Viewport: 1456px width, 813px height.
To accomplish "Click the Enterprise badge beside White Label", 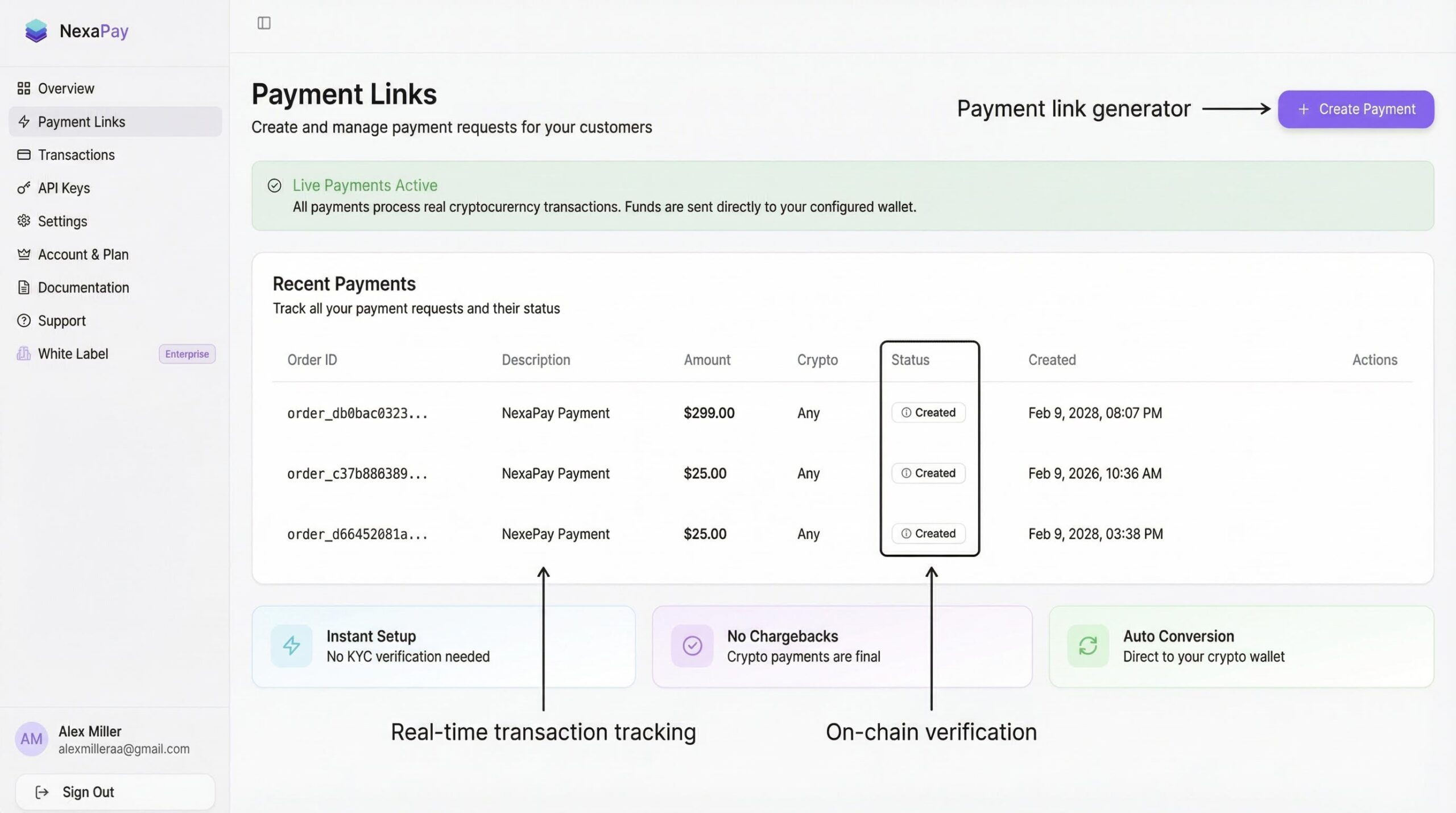I will 187,354.
